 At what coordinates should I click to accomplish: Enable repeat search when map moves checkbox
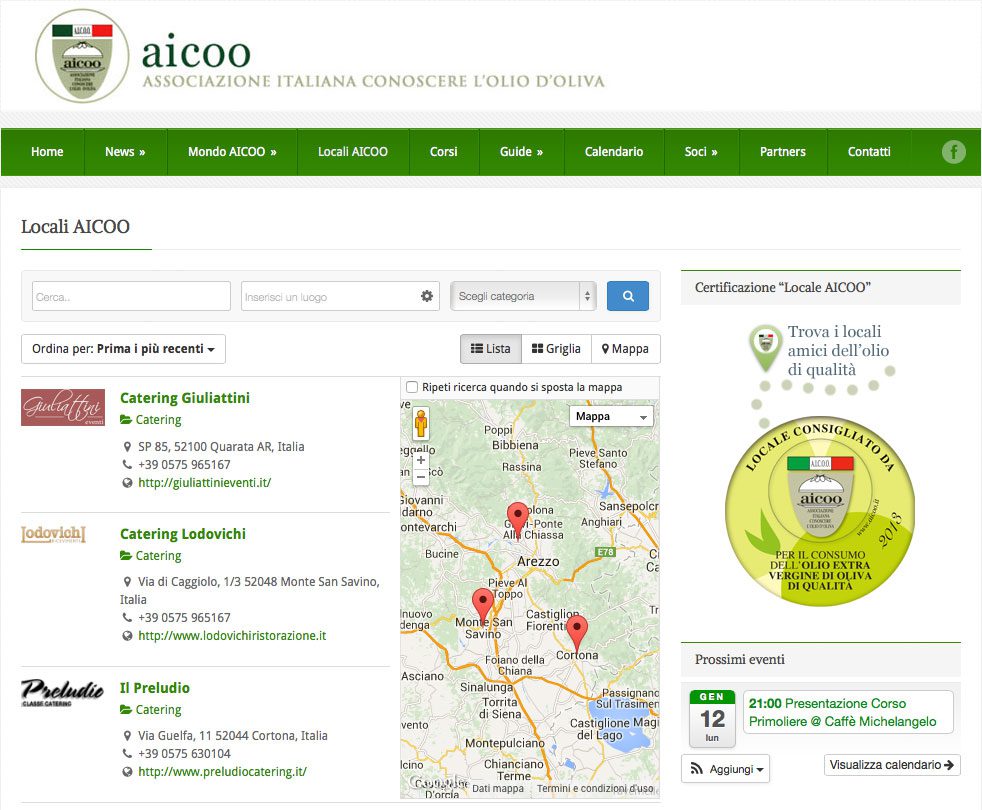point(412,387)
